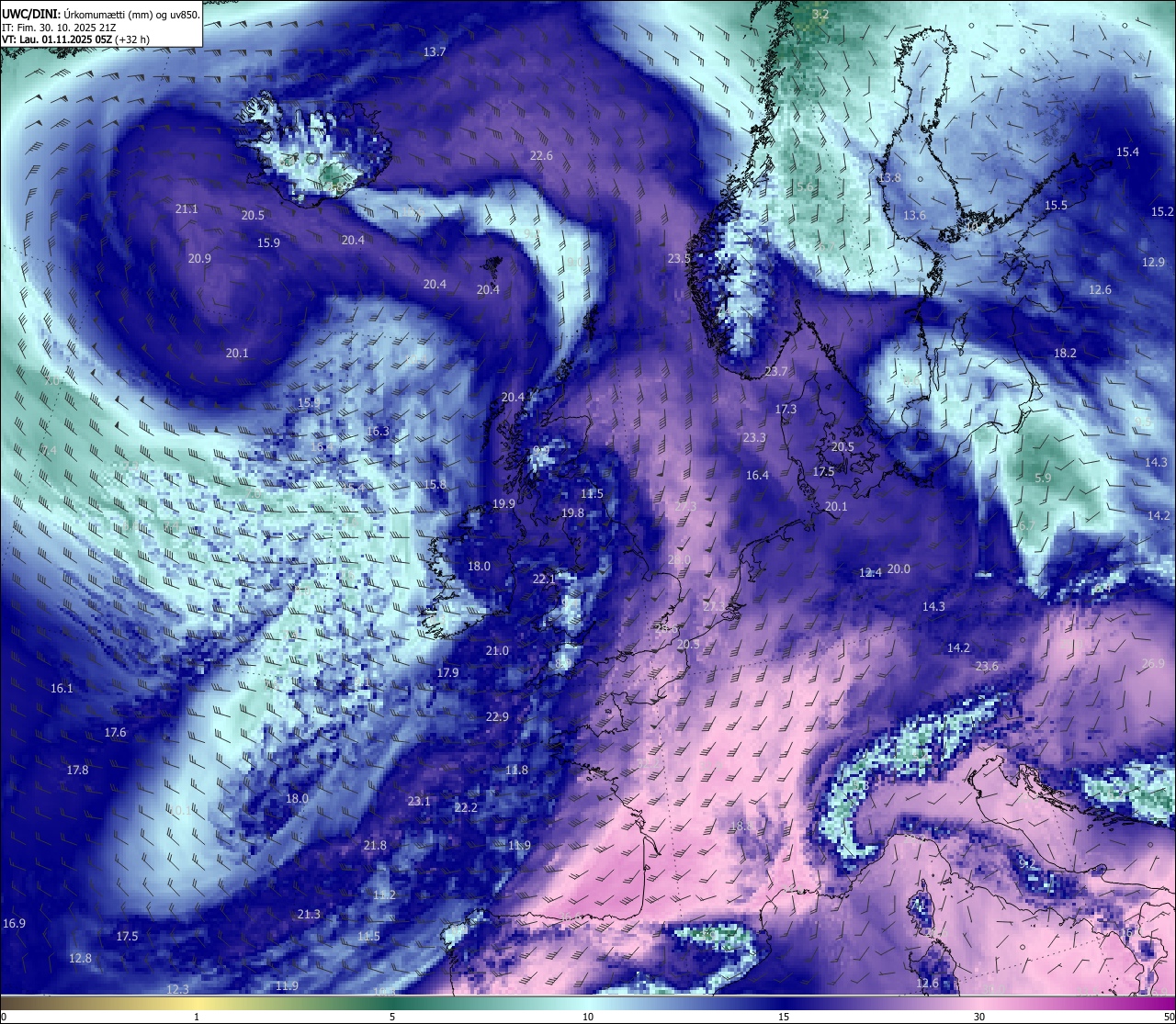
Task: Click the map value 16.9
Action: 15,924
